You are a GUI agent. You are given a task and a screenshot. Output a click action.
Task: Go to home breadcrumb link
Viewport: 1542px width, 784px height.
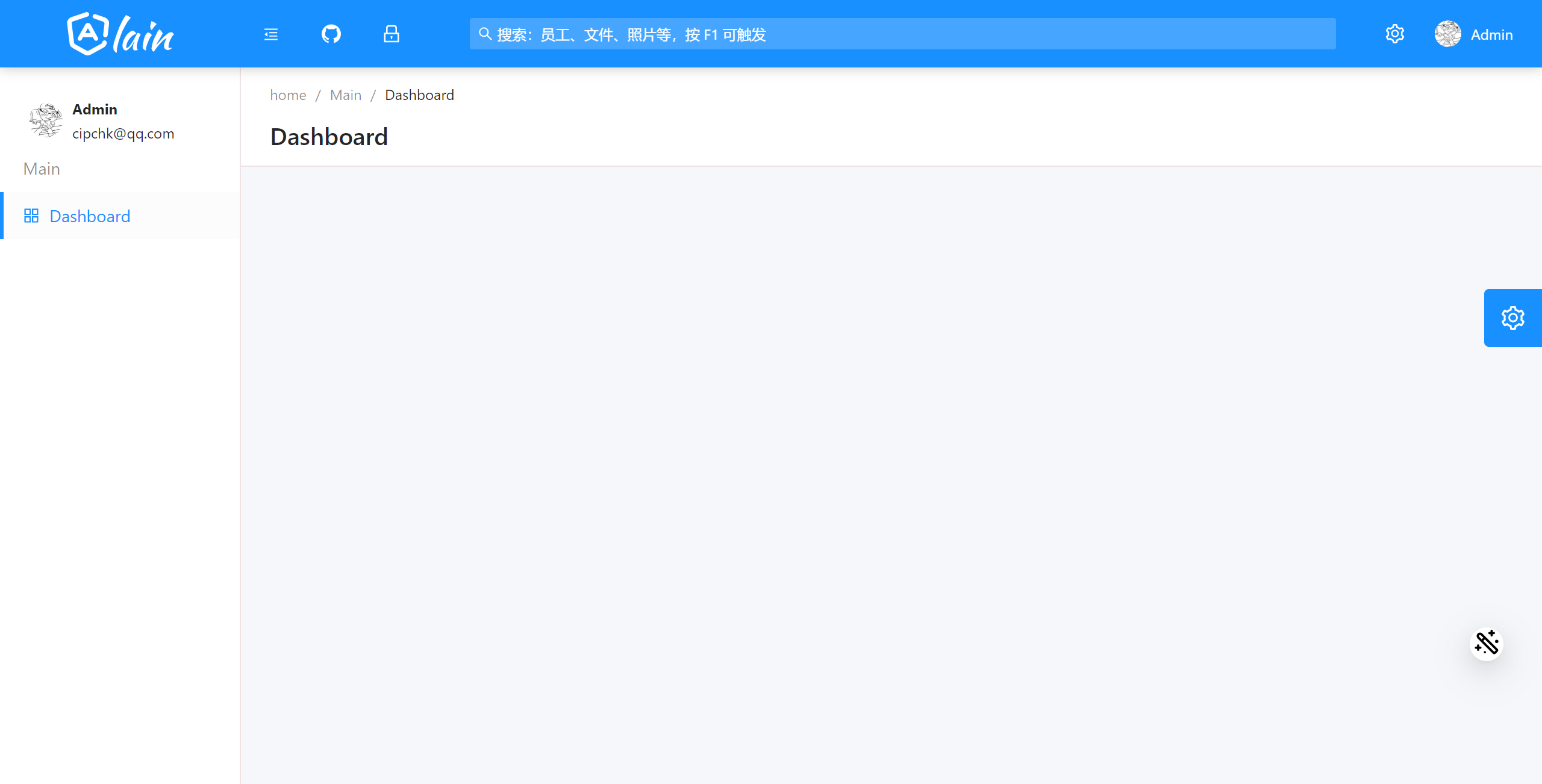coord(288,95)
